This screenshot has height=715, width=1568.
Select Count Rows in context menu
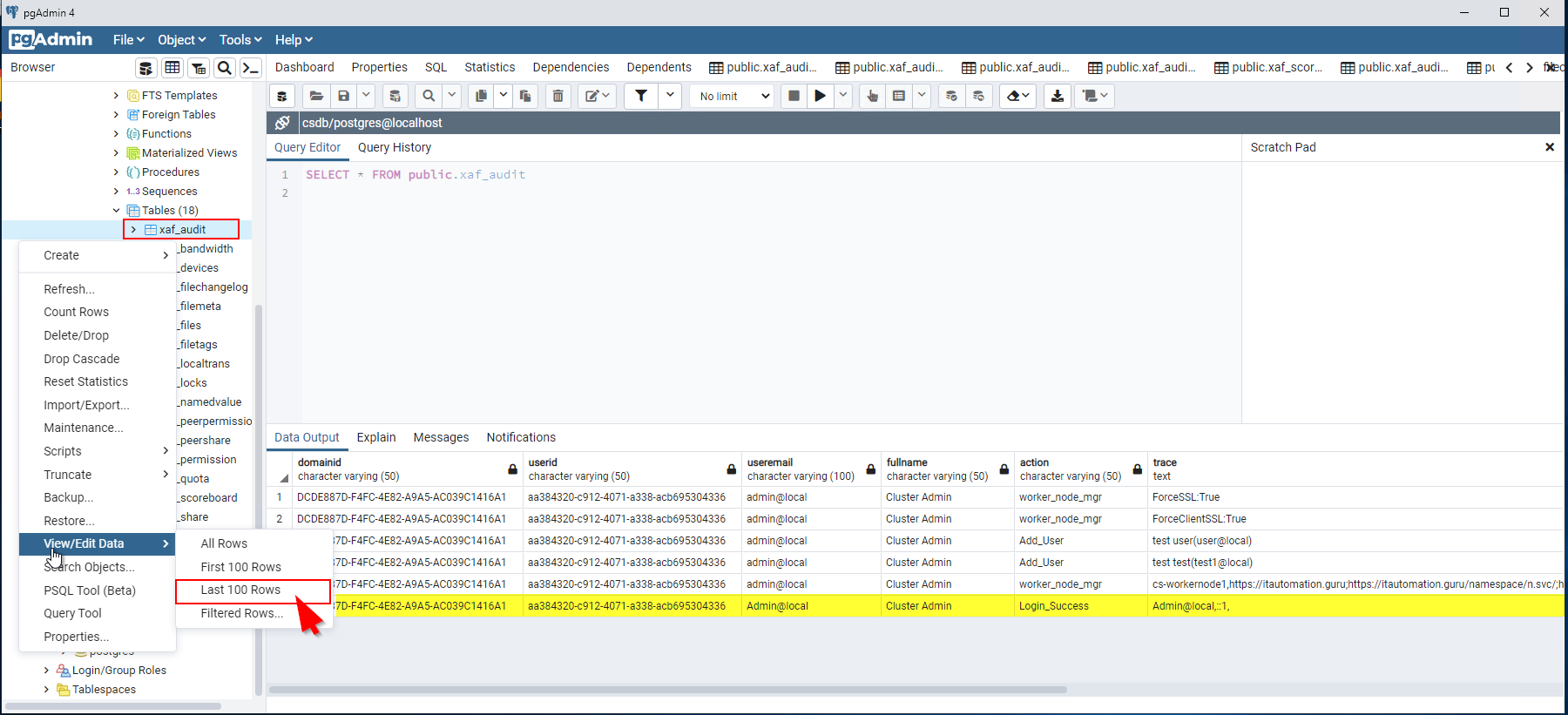98,312
